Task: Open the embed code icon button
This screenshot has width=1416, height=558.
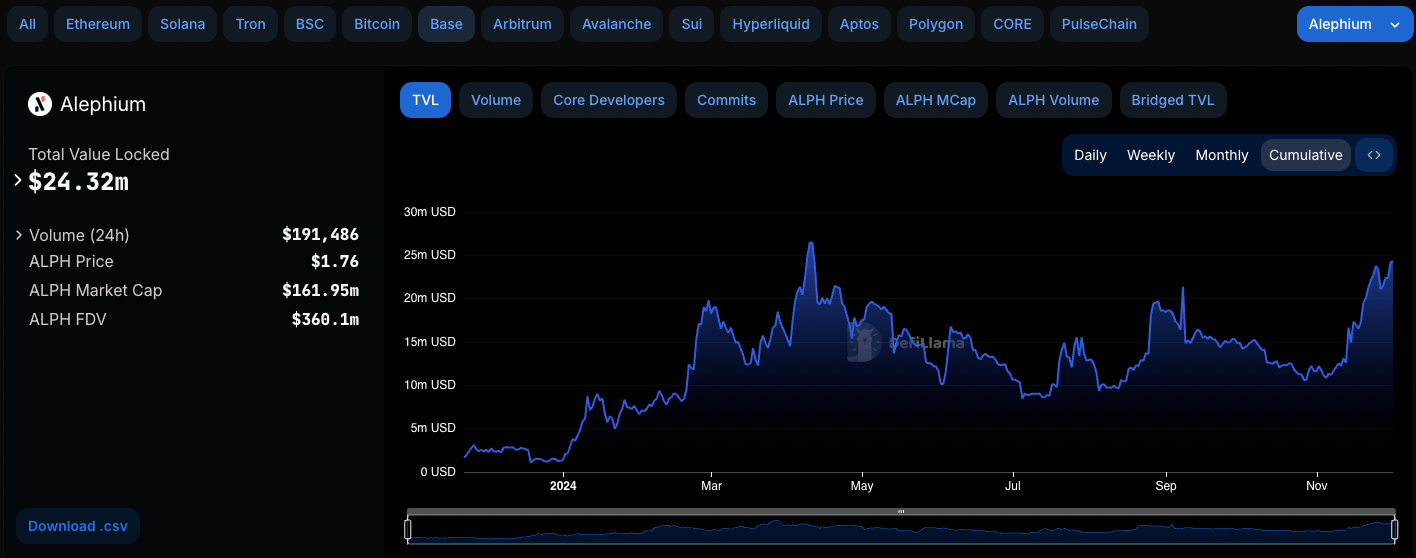Action: point(1374,155)
